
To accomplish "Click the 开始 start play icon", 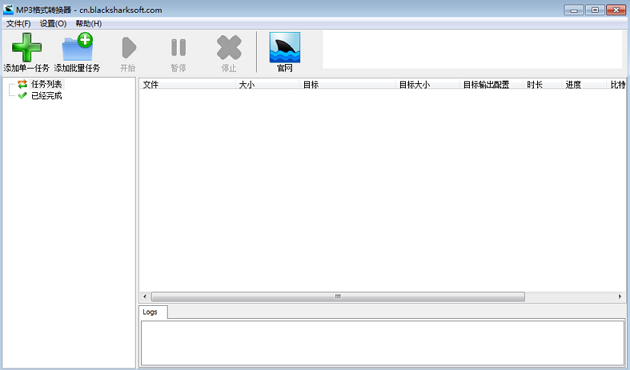I will coord(129,47).
